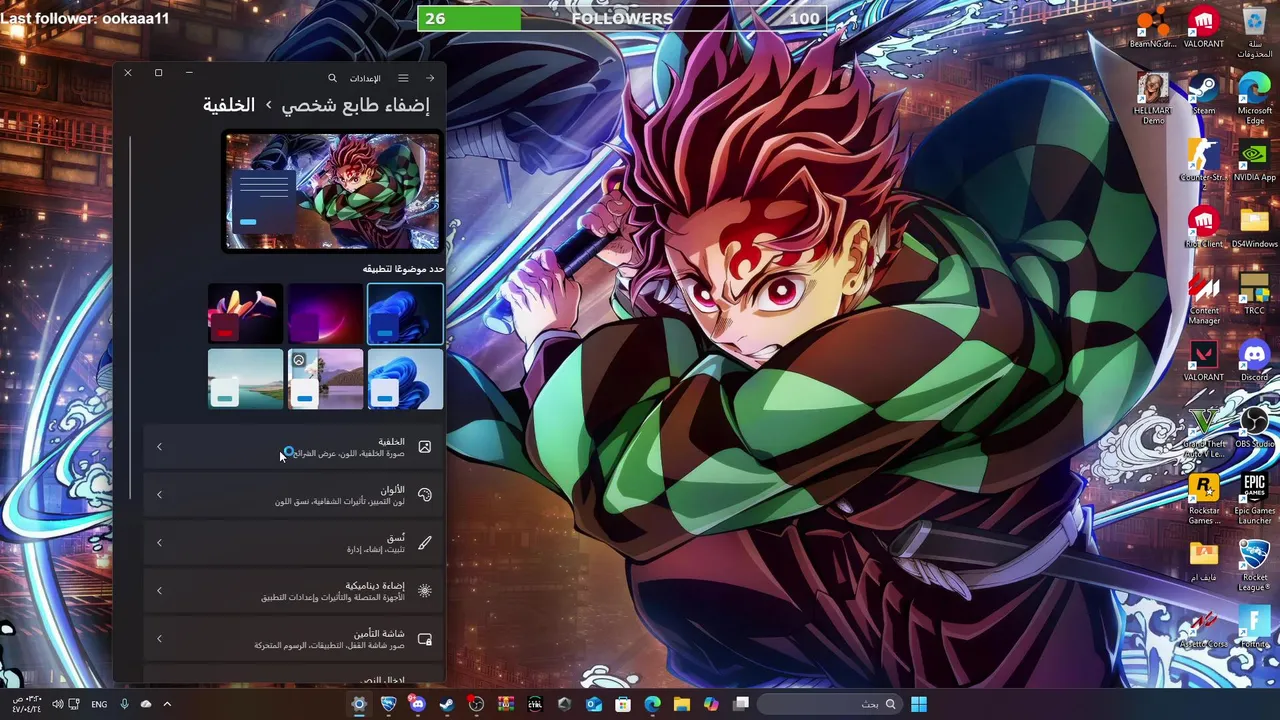The image size is (1280, 720).
Task: Open Microsoft Edge desktop shortcut
Action: tap(1254, 99)
